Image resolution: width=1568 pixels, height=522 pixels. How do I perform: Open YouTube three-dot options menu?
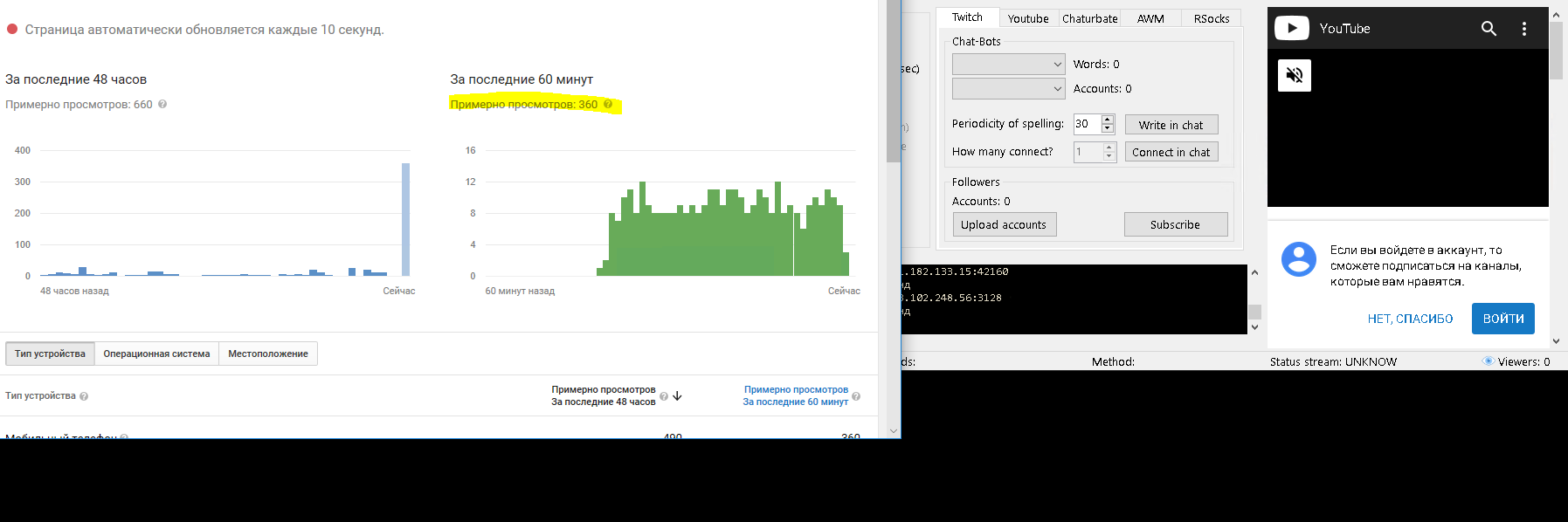coord(1524,29)
